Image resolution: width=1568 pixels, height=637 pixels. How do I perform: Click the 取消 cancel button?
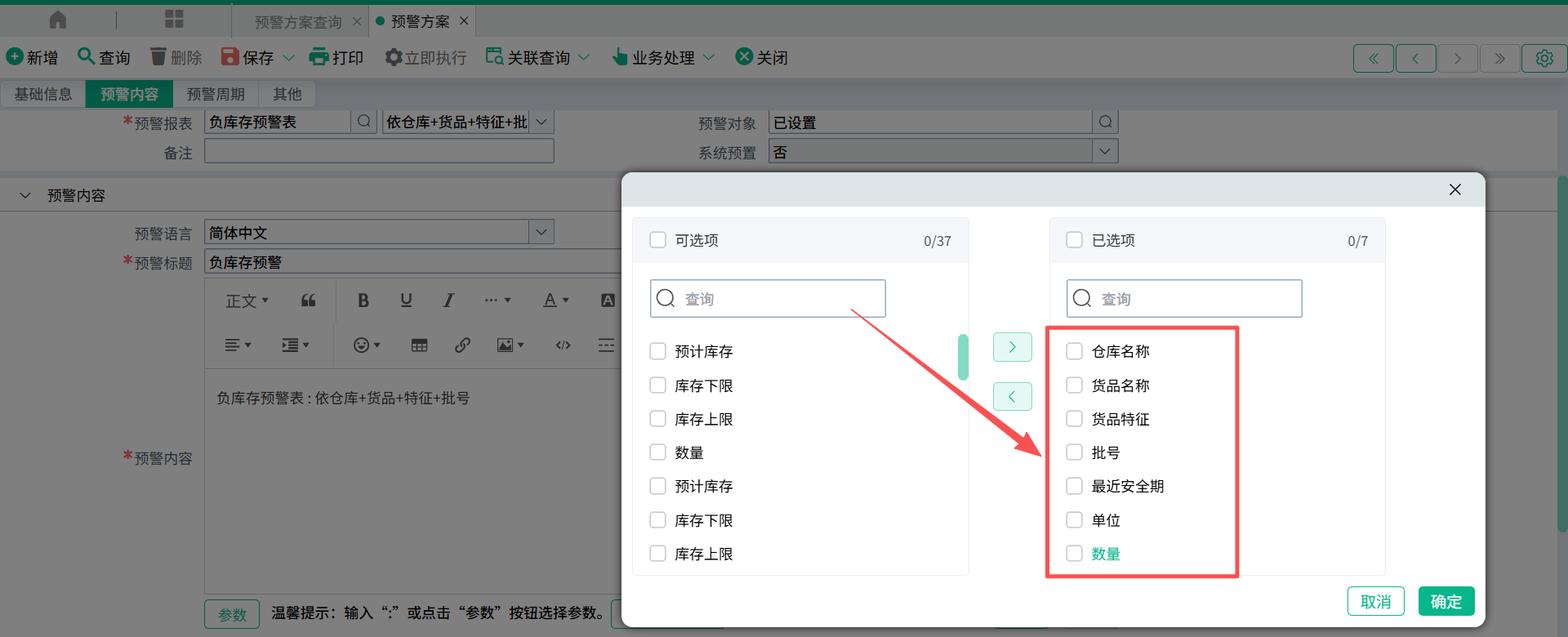coord(1375,601)
